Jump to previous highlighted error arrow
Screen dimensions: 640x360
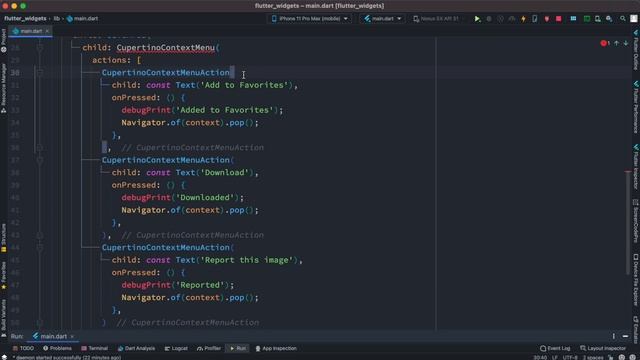616,43
